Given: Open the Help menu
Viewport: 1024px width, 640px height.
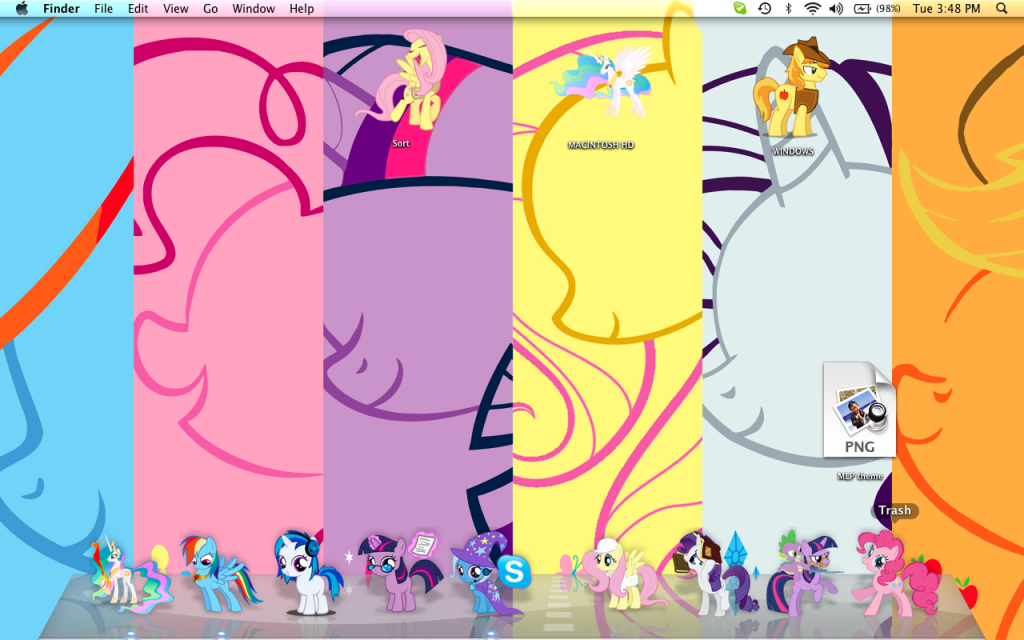Looking at the screenshot, I should (302, 8).
